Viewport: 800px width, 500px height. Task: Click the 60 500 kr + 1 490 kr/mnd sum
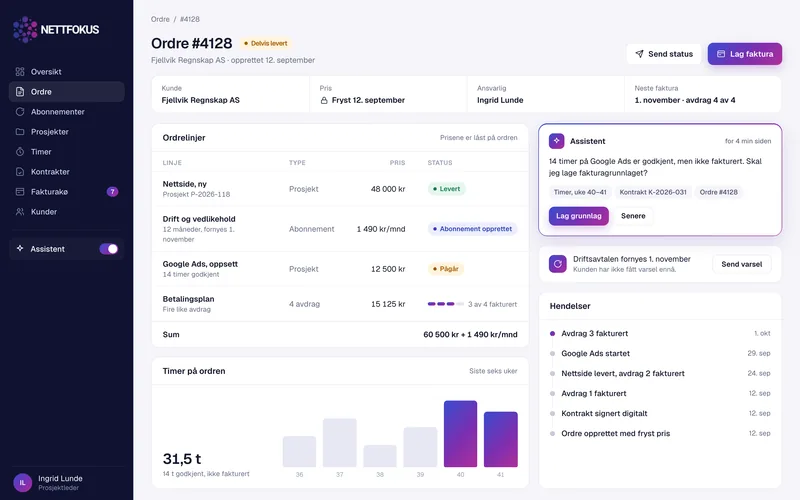click(x=470, y=335)
